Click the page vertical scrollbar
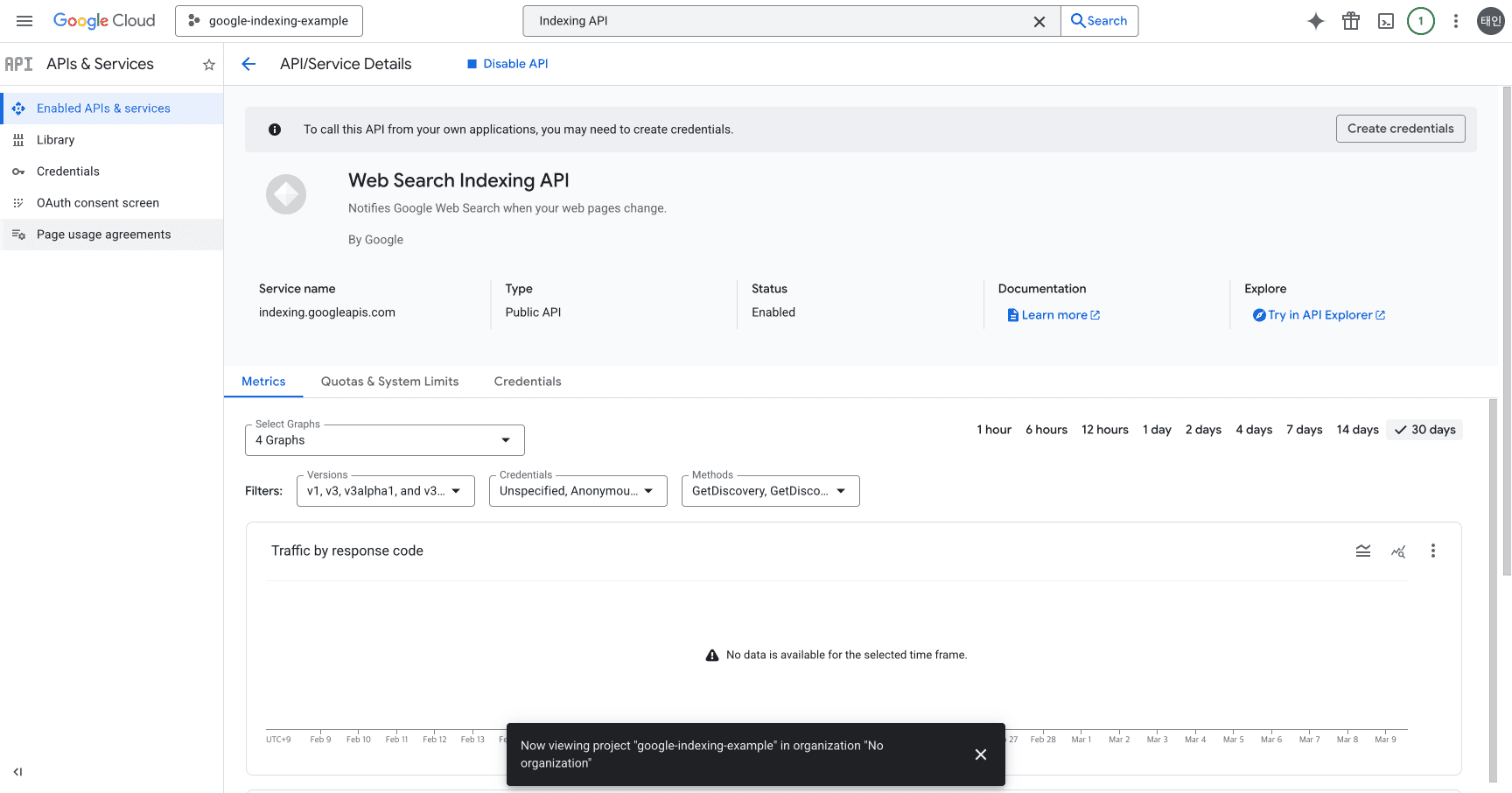This screenshot has height=793, width=1512. coord(1506,330)
